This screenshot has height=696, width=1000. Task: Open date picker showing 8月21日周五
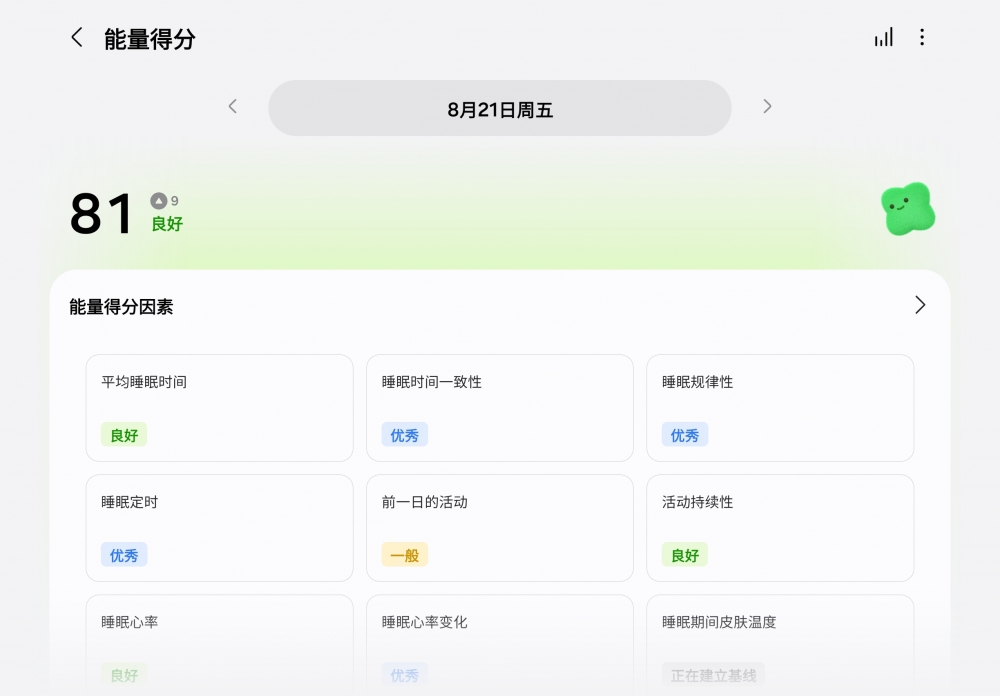tap(499, 108)
